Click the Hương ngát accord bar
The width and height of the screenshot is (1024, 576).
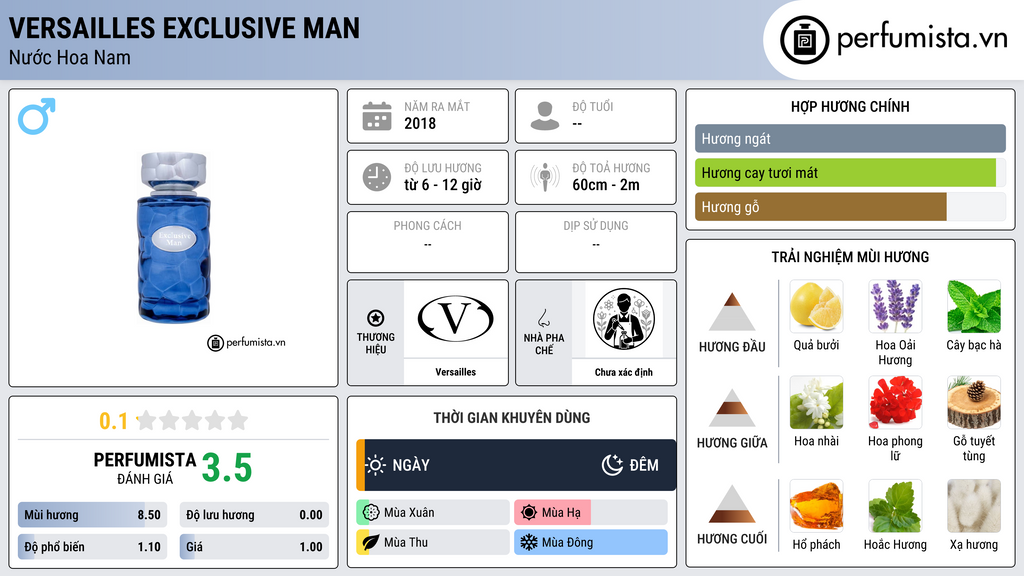pos(850,138)
